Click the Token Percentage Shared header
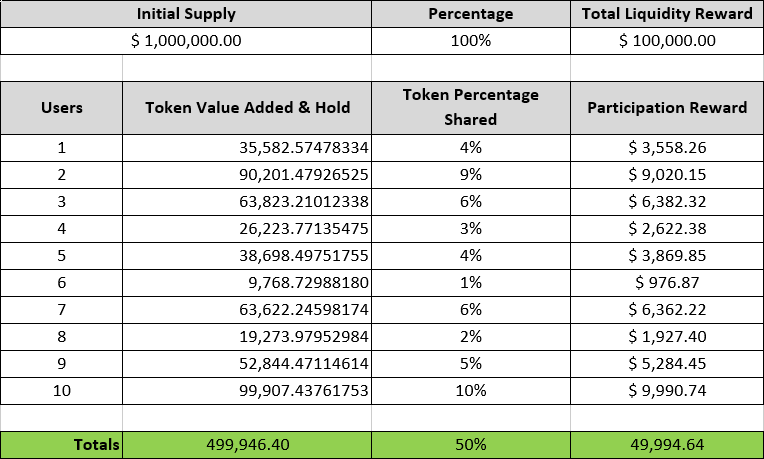Screen dimensions: 764x459 coord(470,107)
